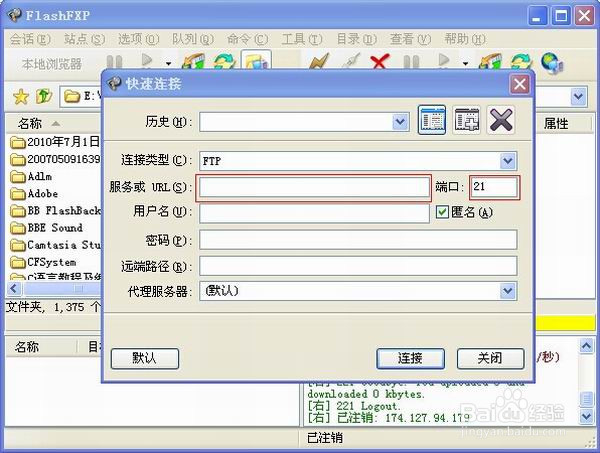Click the red X abort icon in toolbar
The width and height of the screenshot is (600, 453).
tap(380, 61)
